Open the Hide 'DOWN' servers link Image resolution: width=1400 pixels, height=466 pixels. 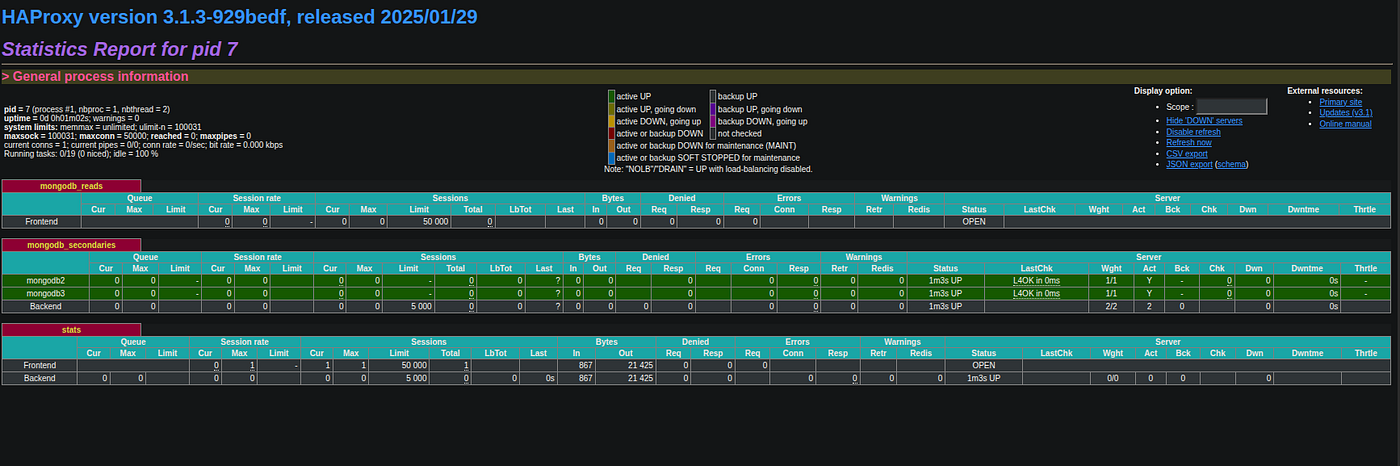point(1204,121)
